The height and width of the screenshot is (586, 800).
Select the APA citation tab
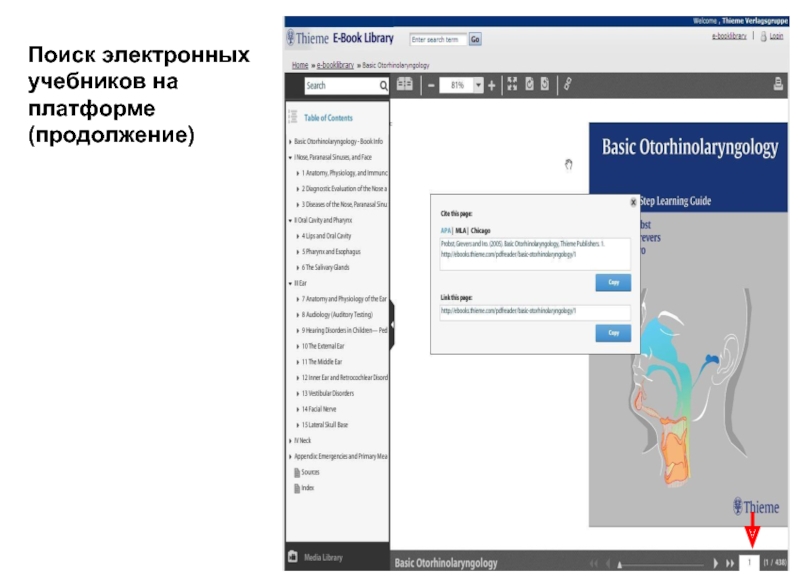tap(445, 231)
